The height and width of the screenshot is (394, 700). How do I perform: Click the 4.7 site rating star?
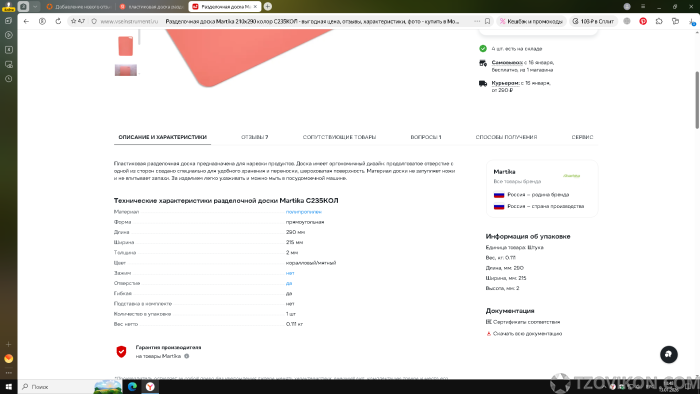(x=78, y=21)
